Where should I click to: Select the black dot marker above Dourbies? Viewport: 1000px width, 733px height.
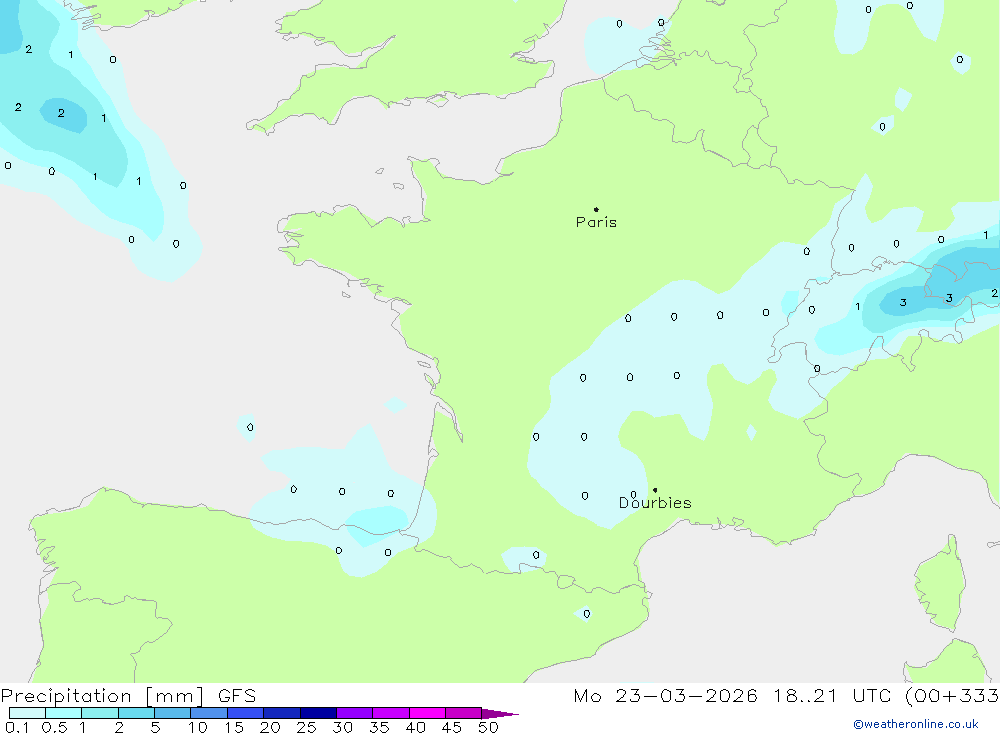click(655, 490)
